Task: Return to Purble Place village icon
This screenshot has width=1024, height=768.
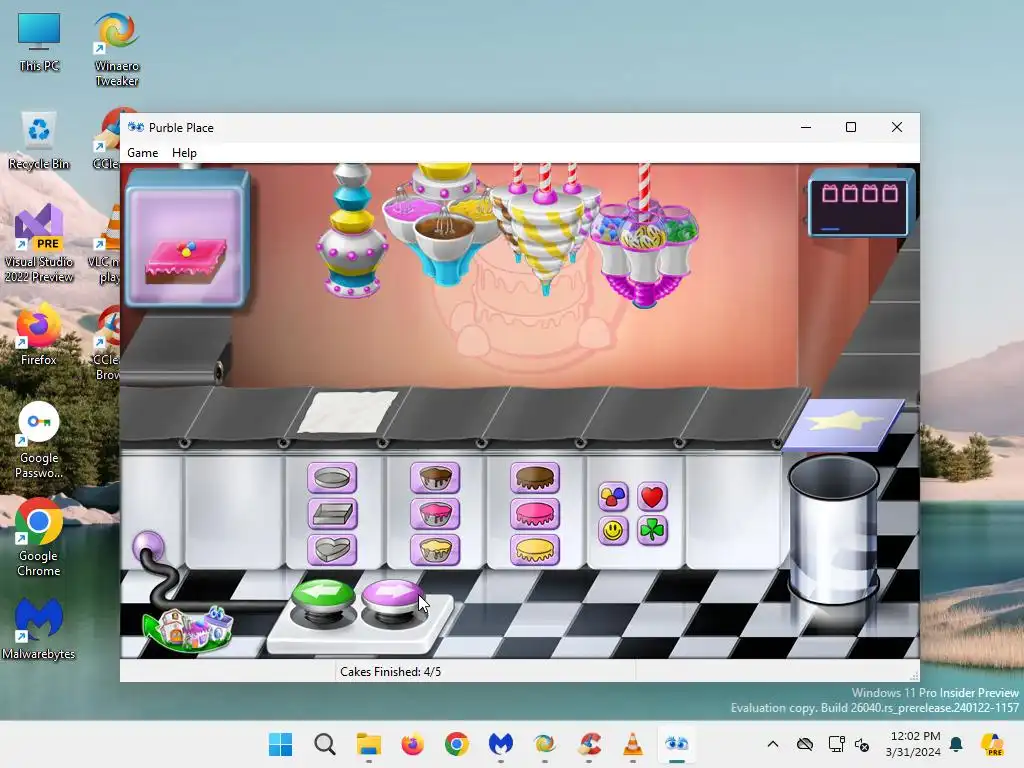Action: pyautogui.click(x=188, y=629)
